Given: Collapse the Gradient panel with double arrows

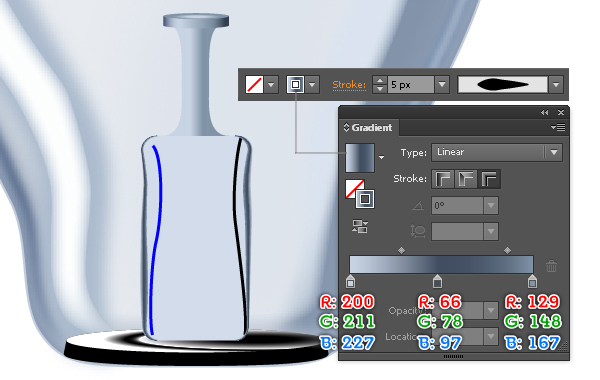Looking at the screenshot, I should [544, 113].
